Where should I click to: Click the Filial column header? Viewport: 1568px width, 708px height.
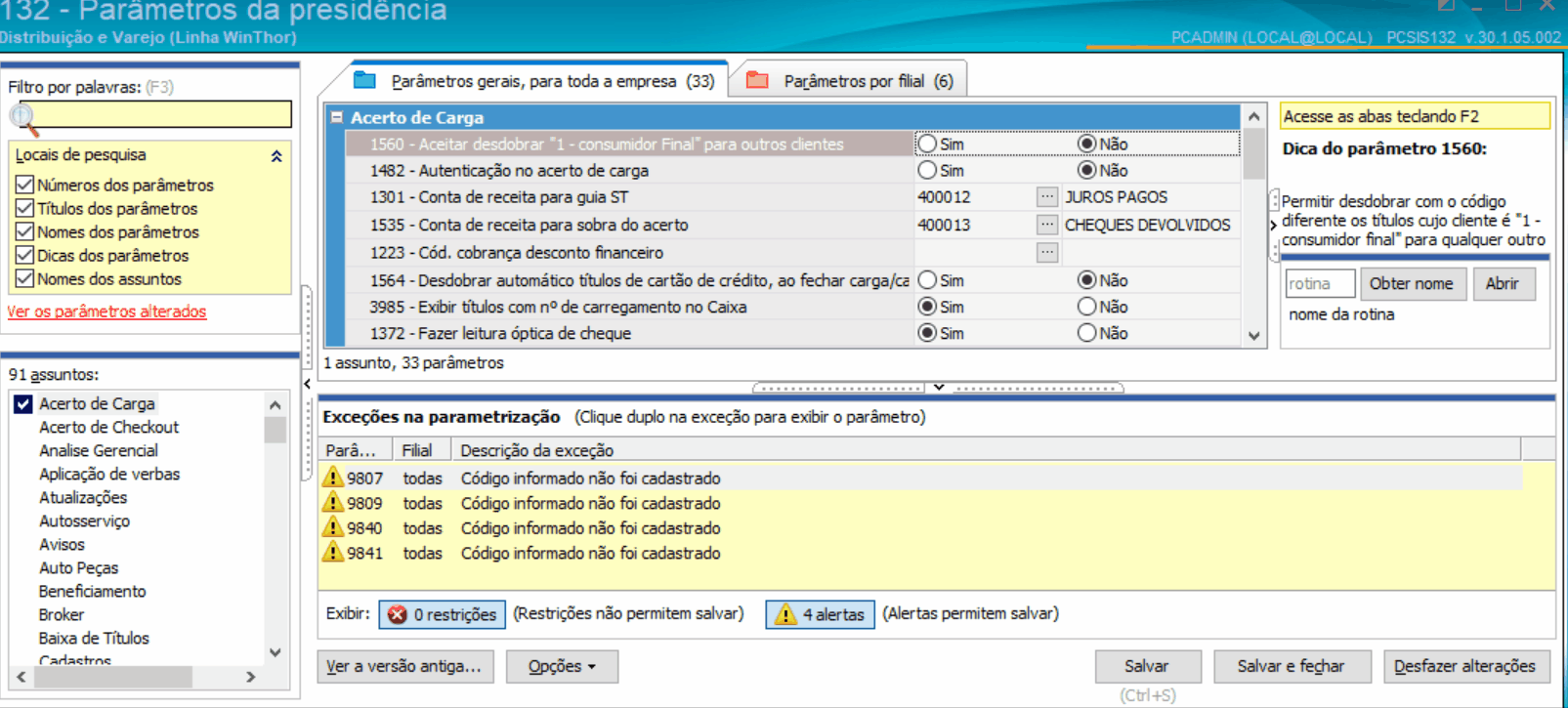coord(421,450)
